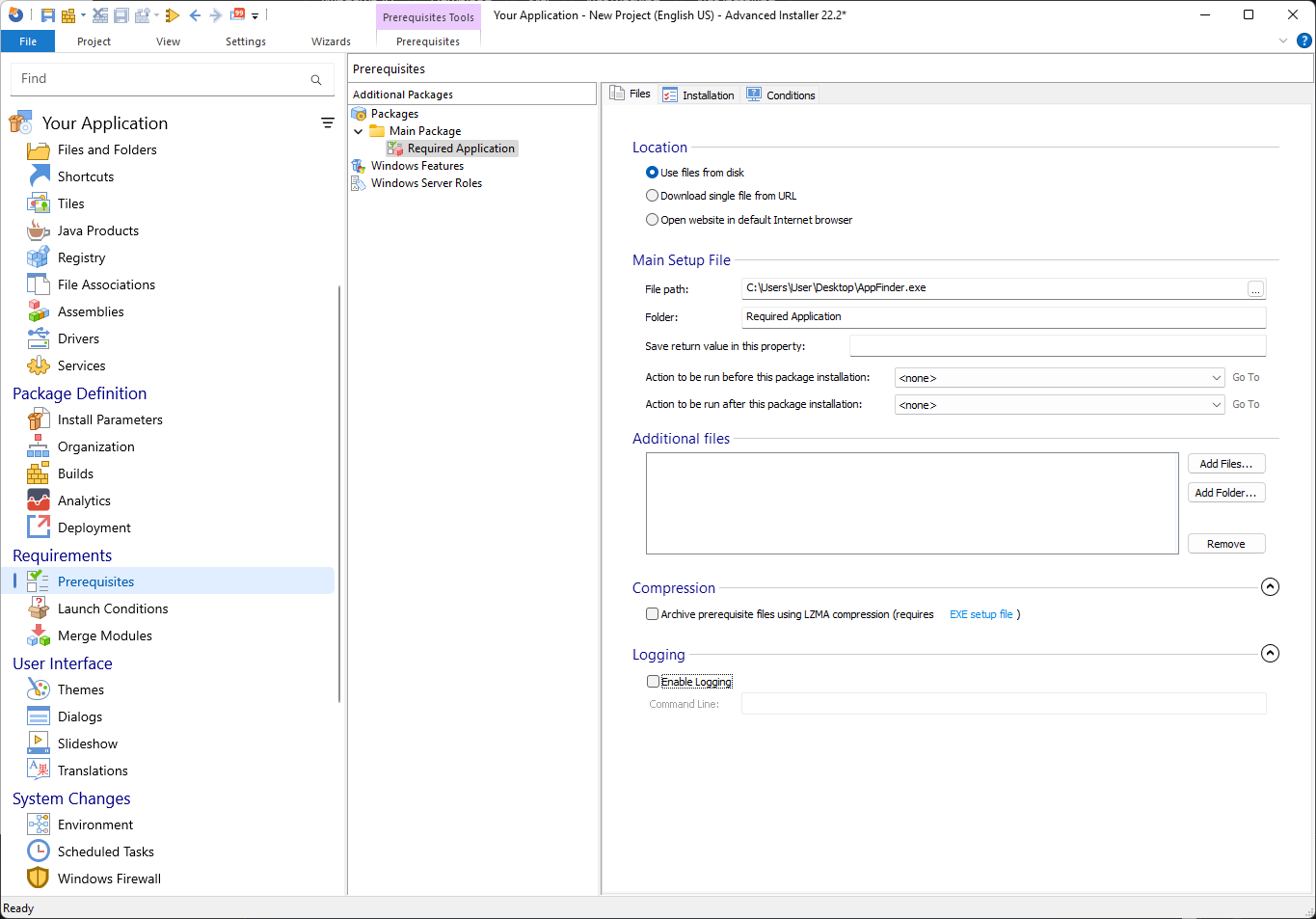Switch to the Conditions tab

pos(781,95)
